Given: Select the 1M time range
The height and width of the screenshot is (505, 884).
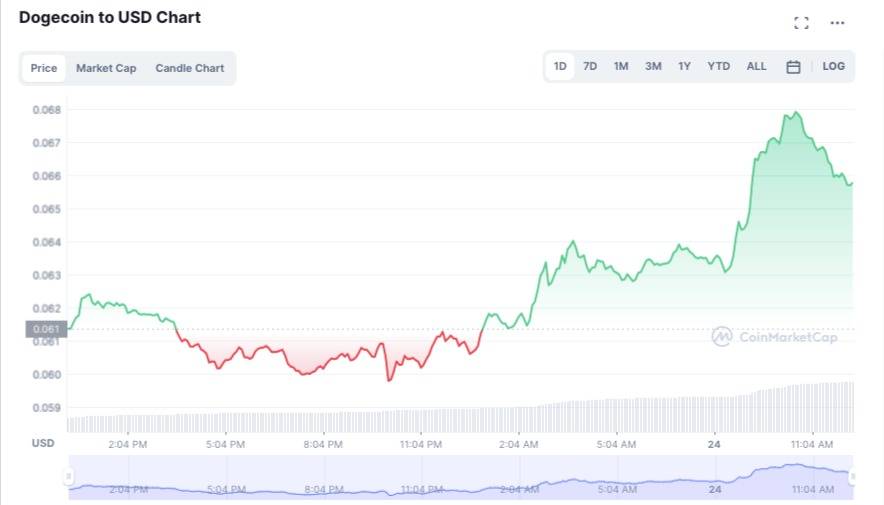Looking at the screenshot, I should pyautogui.click(x=621, y=67).
